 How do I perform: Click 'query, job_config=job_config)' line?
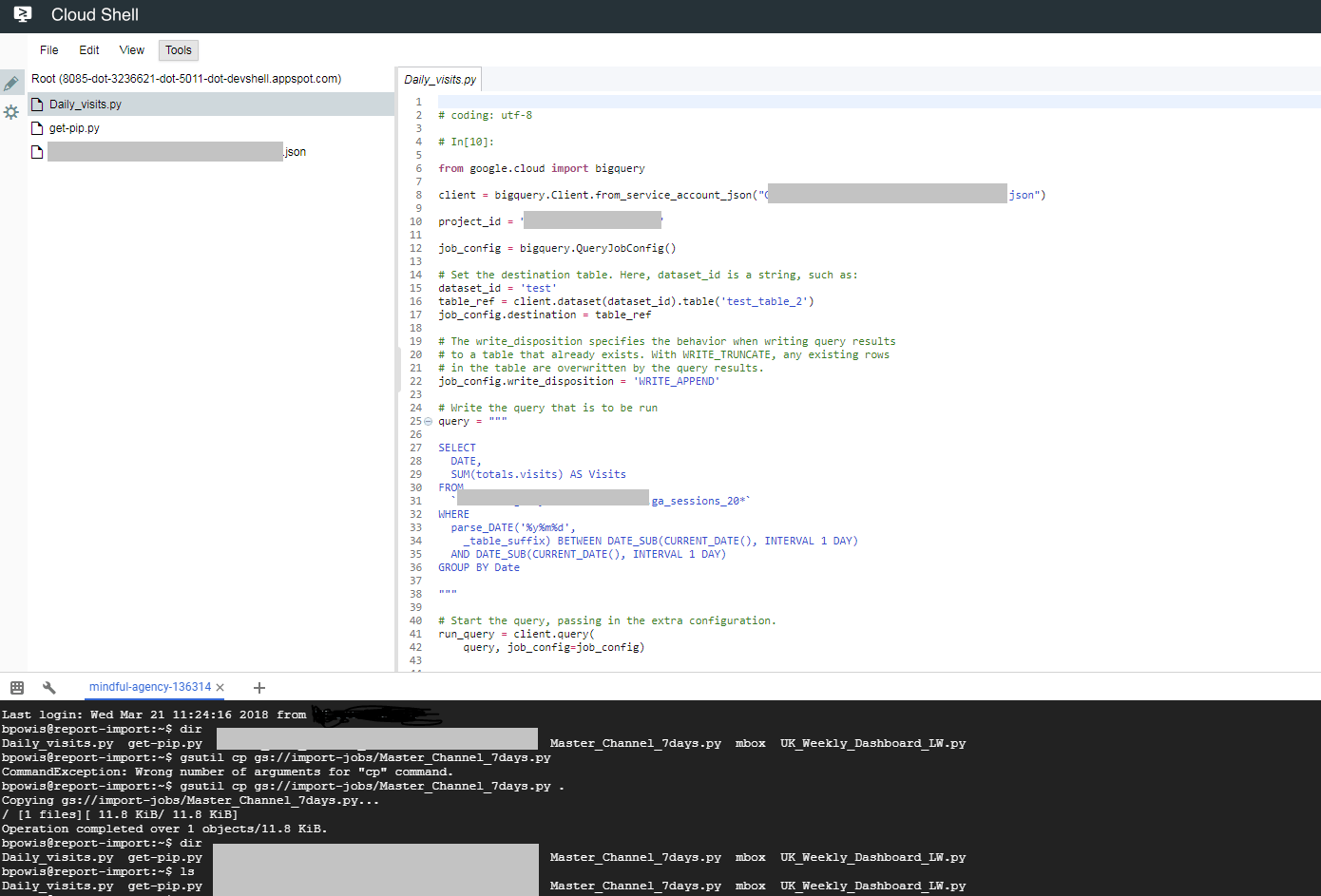coord(554,647)
